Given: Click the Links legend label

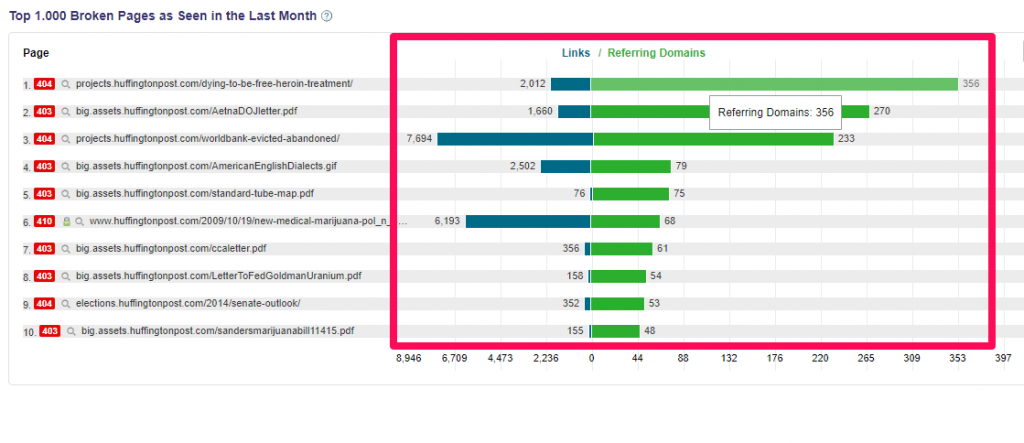Looking at the screenshot, I should coord(576,53).
